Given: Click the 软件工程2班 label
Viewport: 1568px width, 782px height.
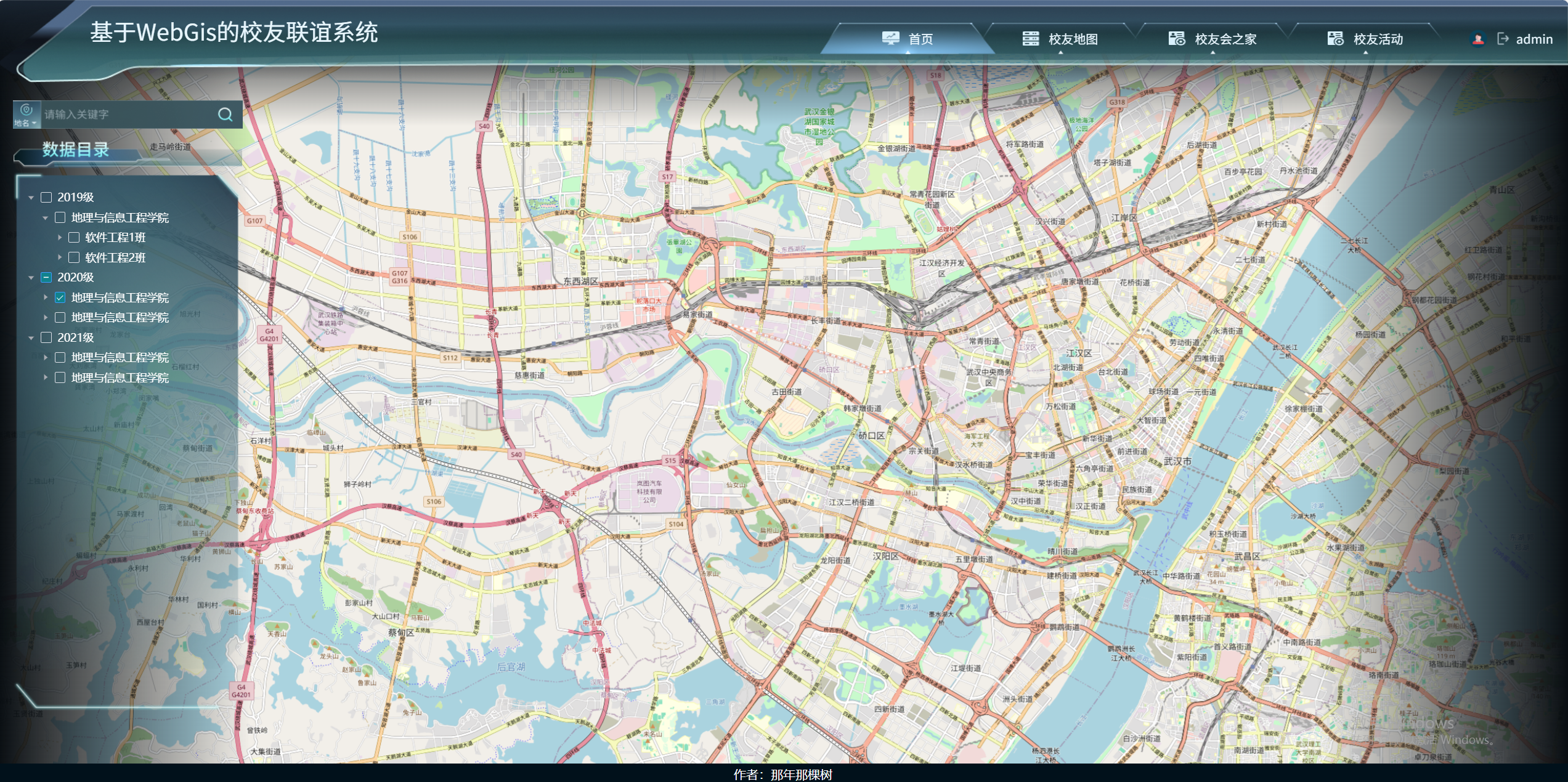Looking at the screenshot, I should coord(115,258).
